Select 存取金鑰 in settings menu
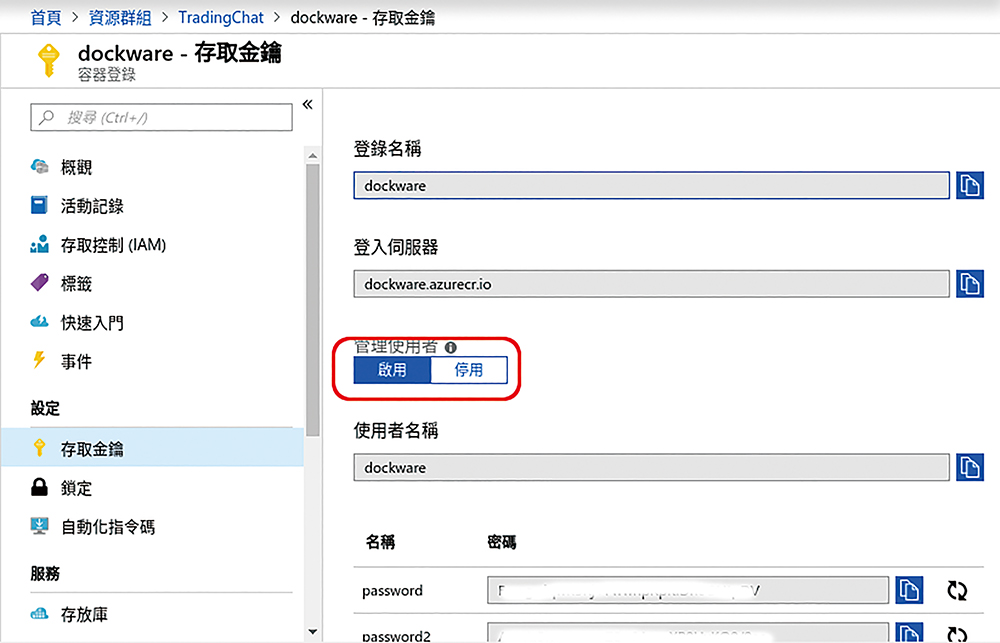Viewport: 1000px width, 643px height. pos(152,448)
